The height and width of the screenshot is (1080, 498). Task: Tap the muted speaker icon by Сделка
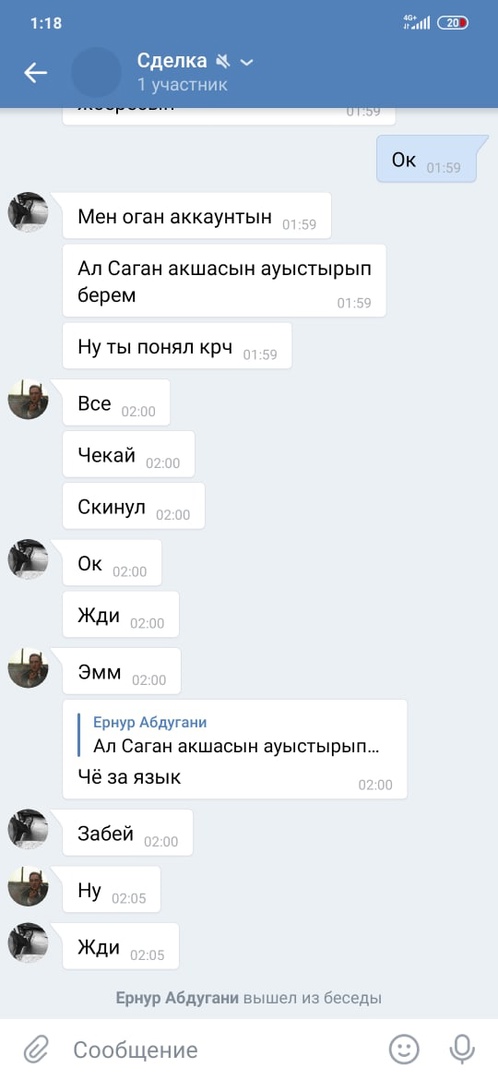(x=222, y=62)
